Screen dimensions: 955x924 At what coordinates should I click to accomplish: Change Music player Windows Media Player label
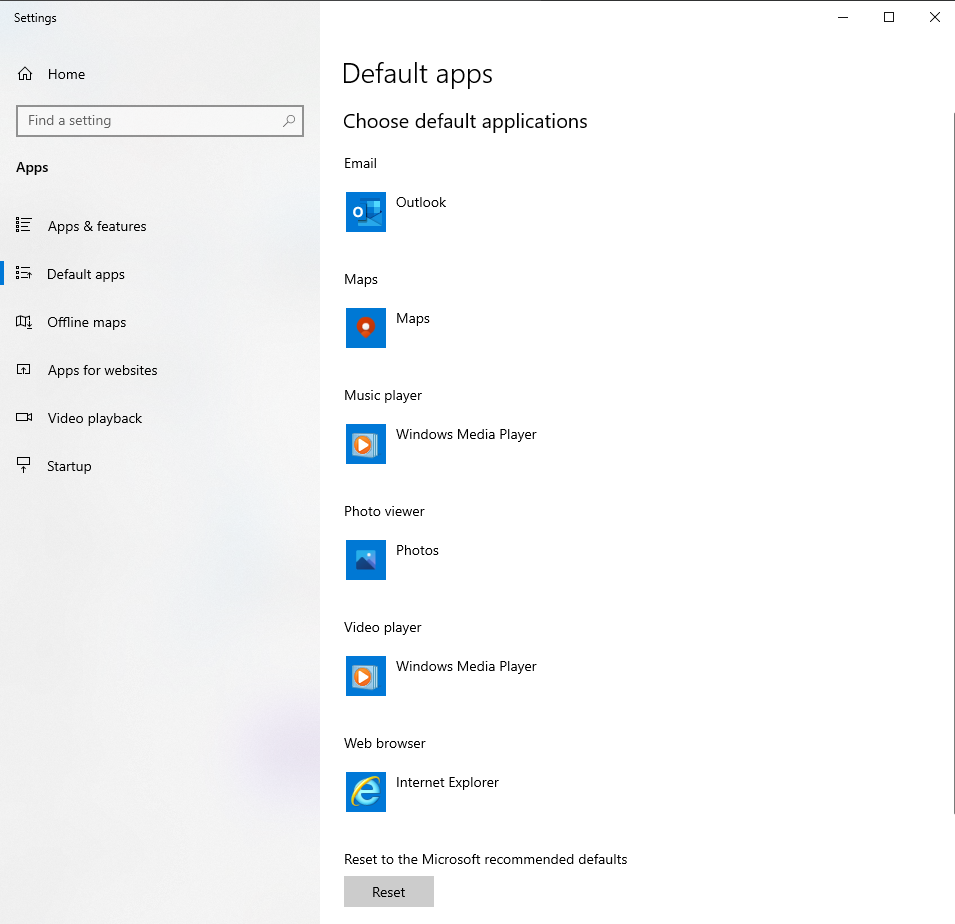pos(466,434)
